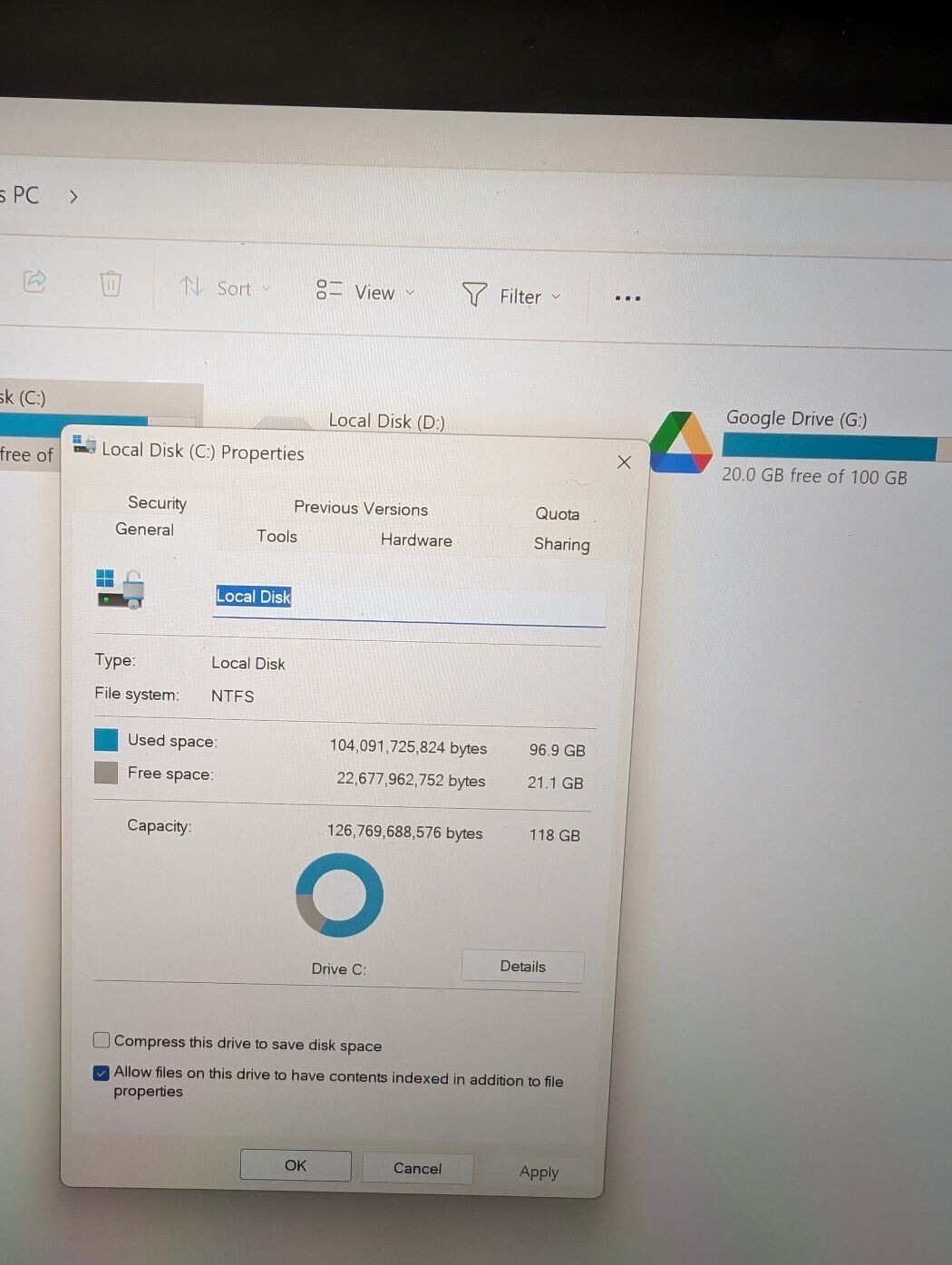Click the OK button
This screenshot has width=952, height=1265.
tap(296, 1166)
